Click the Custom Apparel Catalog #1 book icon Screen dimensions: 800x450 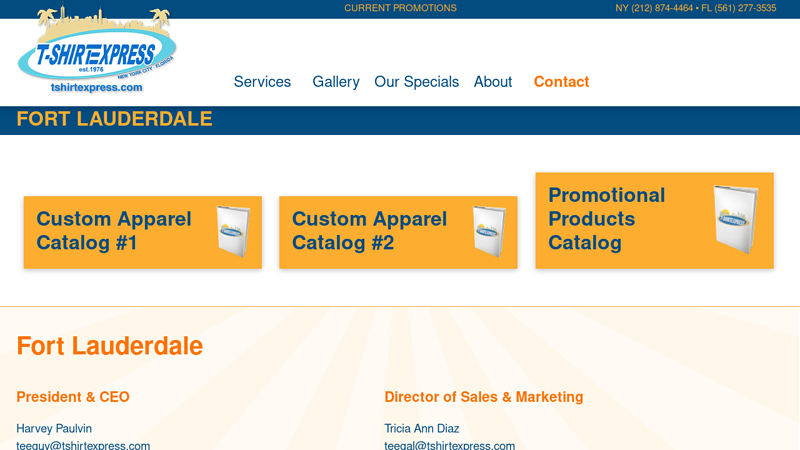click(232, 232)
